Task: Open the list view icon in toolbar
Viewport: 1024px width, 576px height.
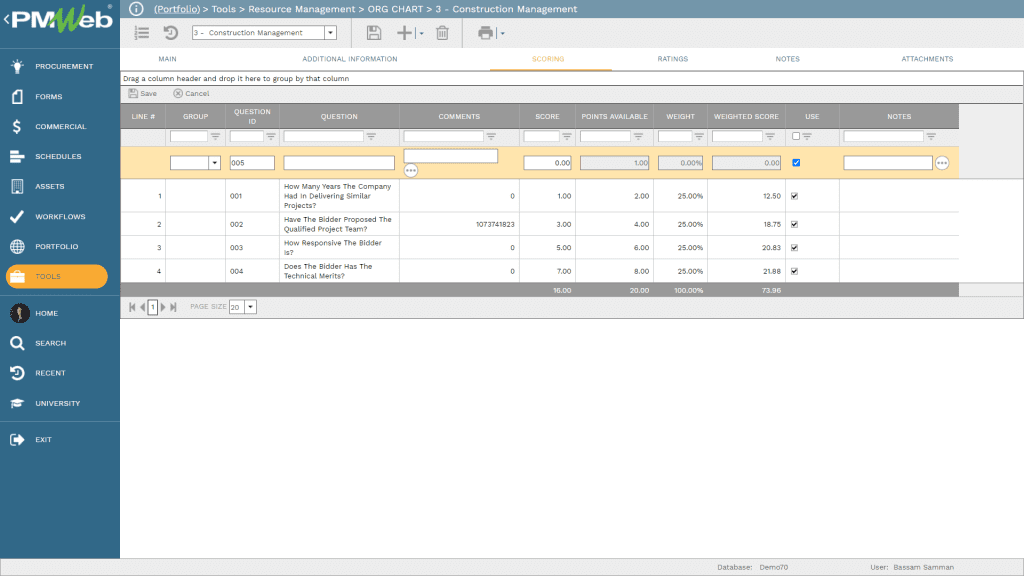Action: (142, 33)
